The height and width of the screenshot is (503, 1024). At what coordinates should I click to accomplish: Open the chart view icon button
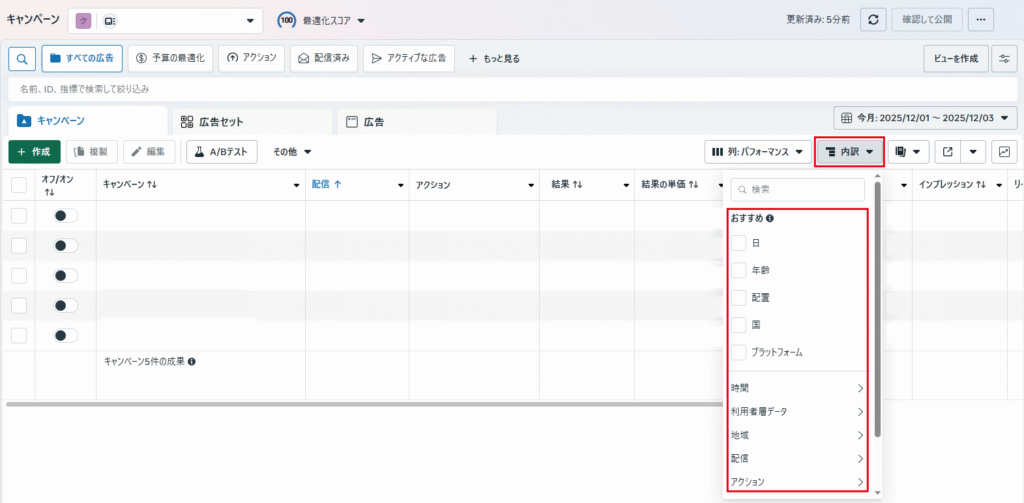tap(1004, 152)
